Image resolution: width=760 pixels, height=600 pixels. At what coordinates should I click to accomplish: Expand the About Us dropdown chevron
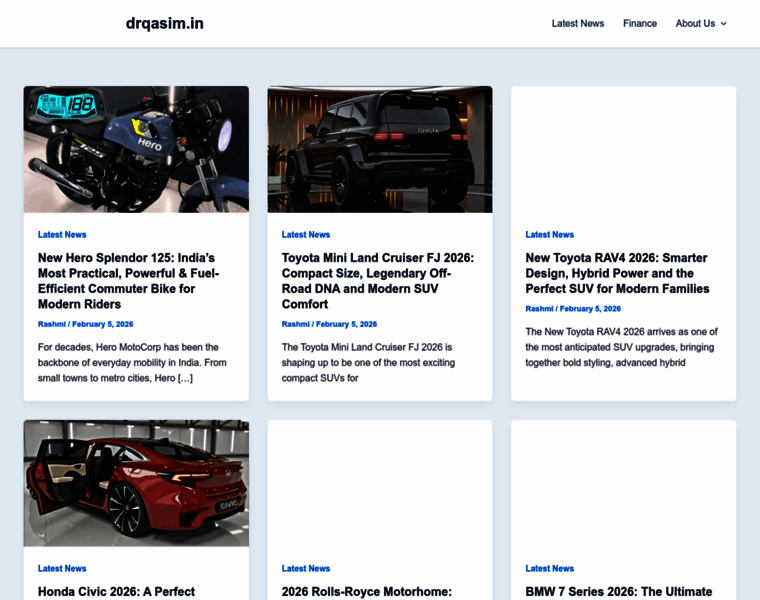pyautogui.click(x=724, y=24)
